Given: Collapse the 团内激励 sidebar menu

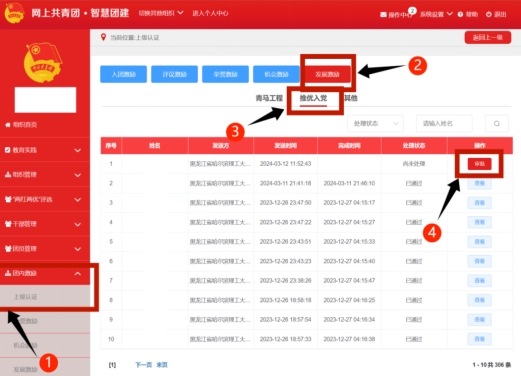Looking at the screenshot, I should (45, 273).
